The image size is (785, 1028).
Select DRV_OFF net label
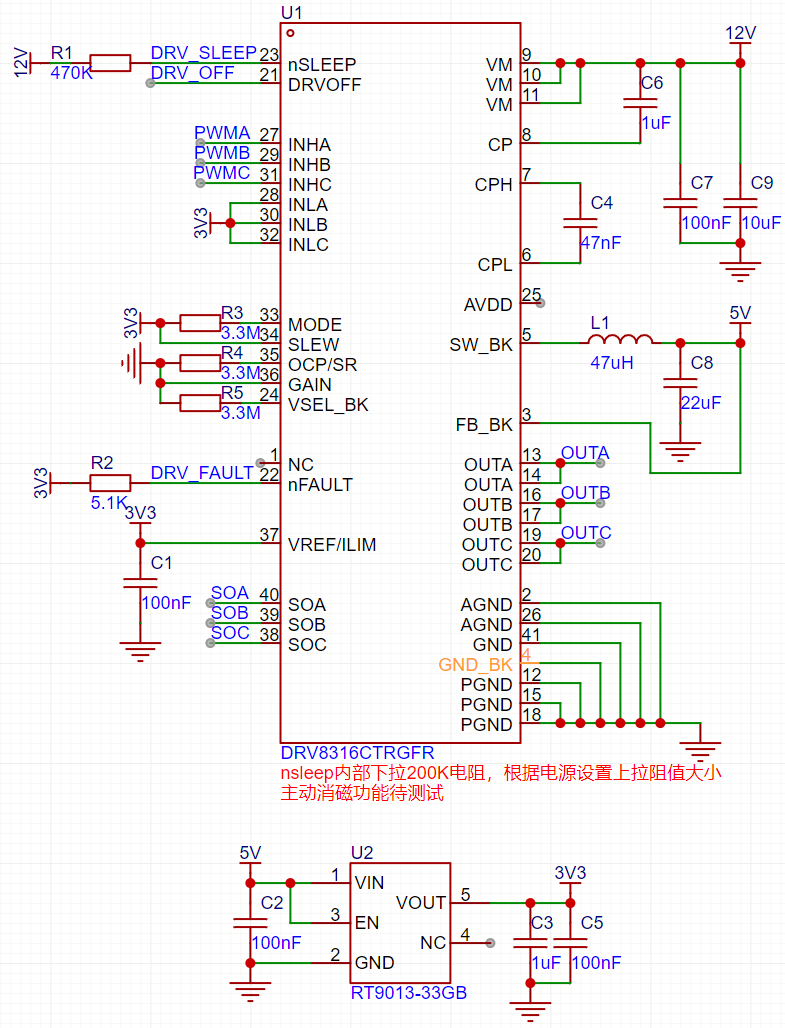[192, 73]
